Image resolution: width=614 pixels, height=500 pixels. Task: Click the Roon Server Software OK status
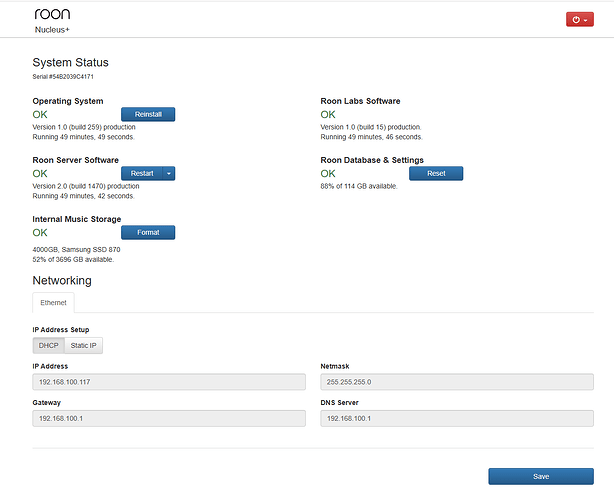40,174
